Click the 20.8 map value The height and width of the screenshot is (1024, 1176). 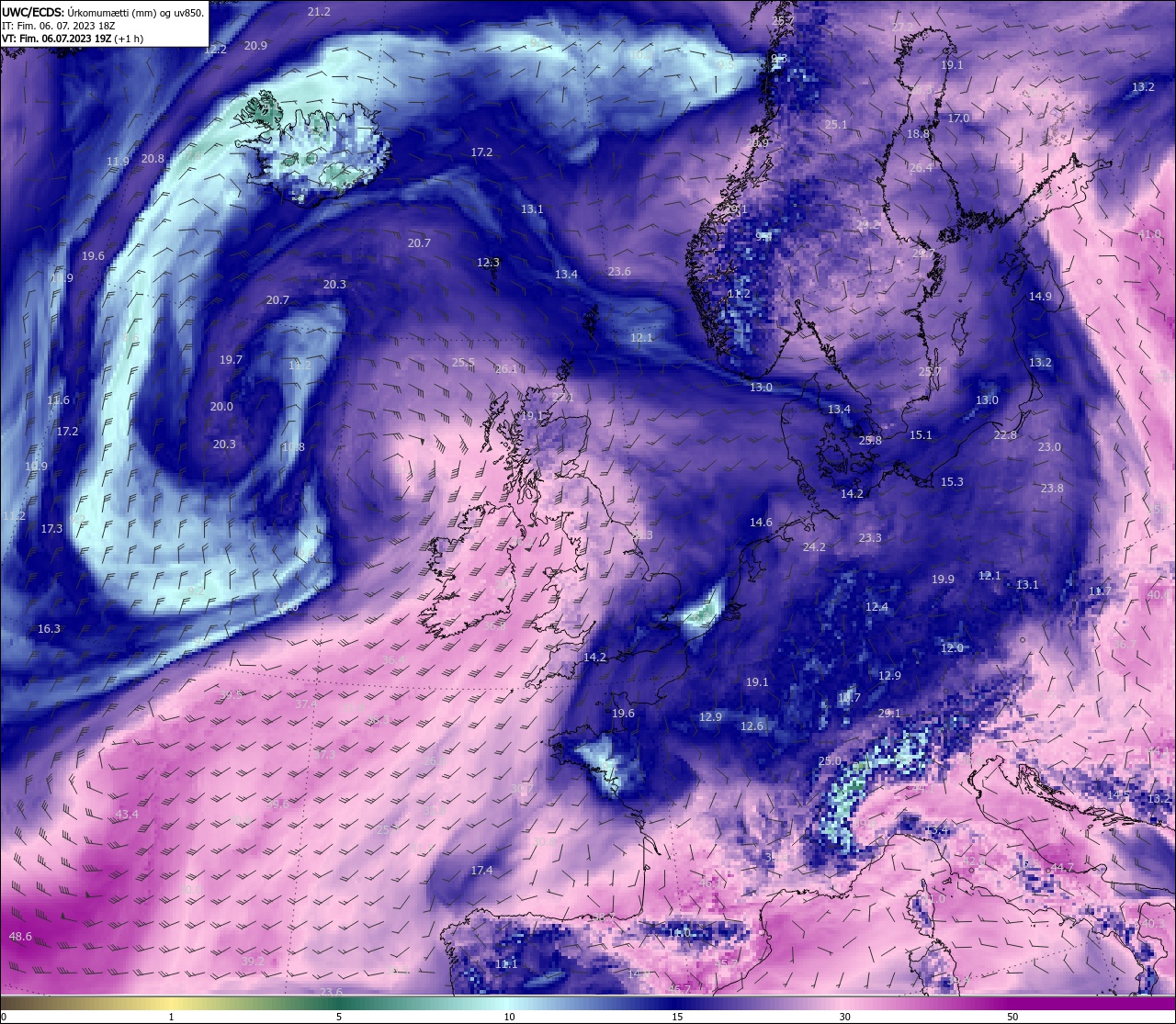point(153,159)
